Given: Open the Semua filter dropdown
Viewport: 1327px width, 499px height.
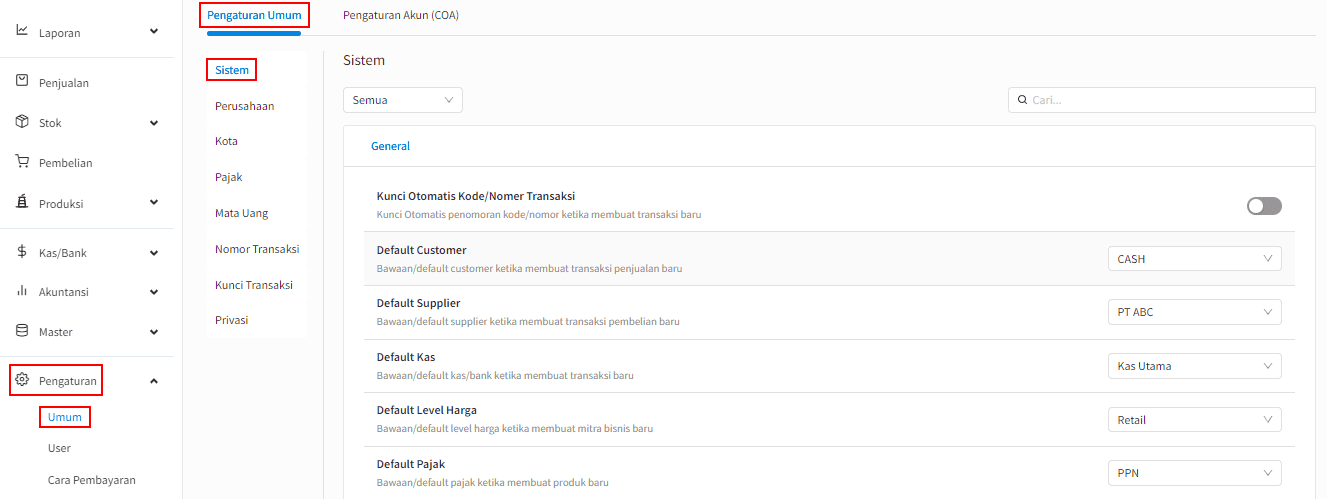Looking at the screenshot, I should [x=402, y=100].
